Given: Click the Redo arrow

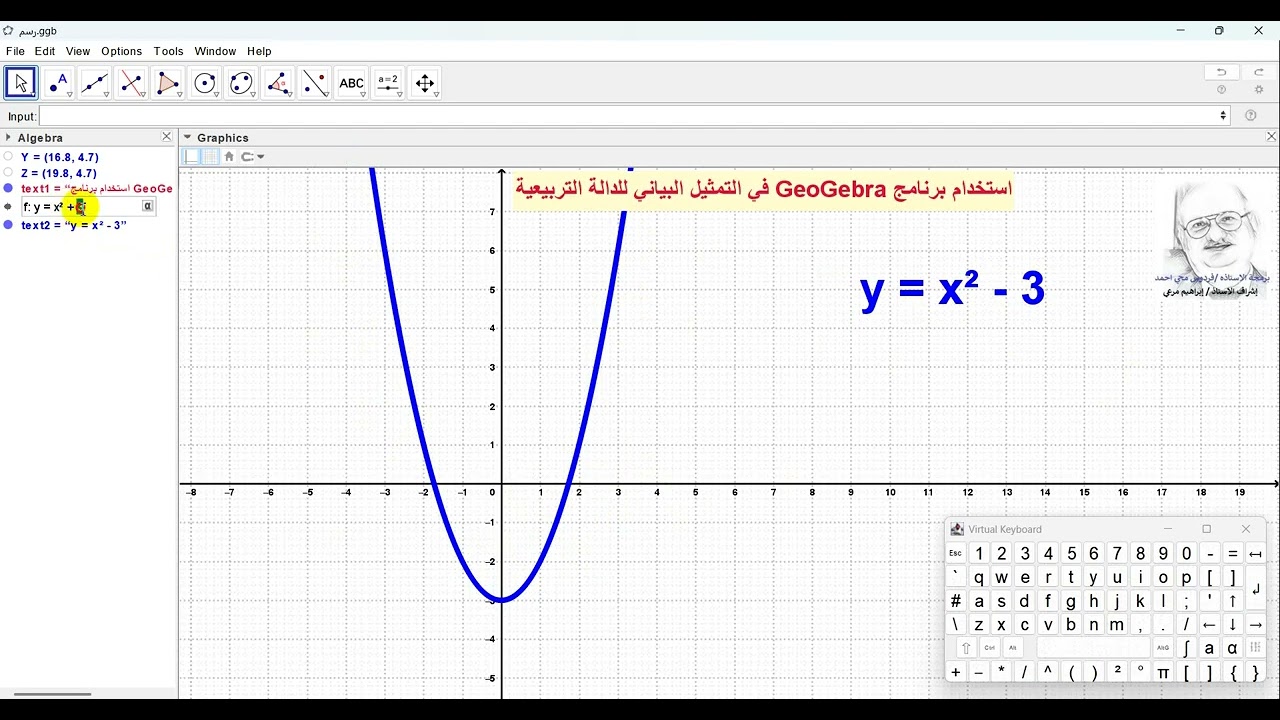Looking at the screenshot, I should [x=1259, y=72].
